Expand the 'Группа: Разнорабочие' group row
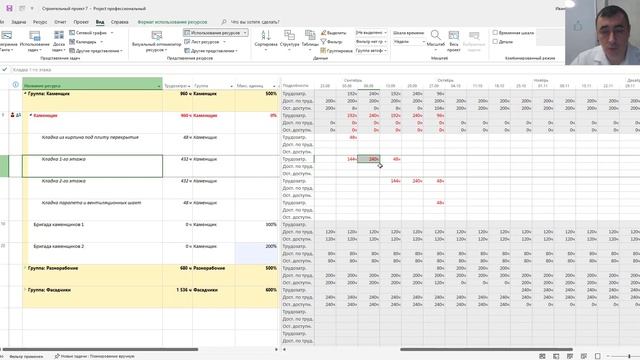 pos(25,268)
